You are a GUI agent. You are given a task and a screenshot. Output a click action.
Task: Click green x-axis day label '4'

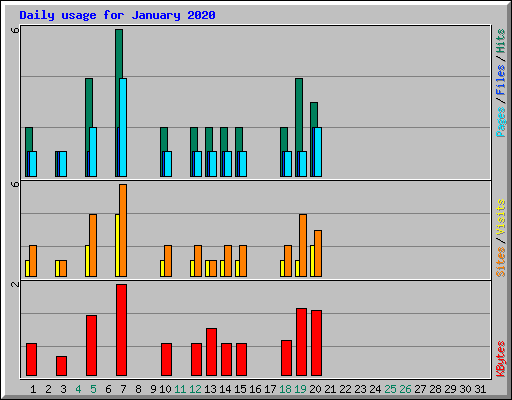(x=78, y=389)
